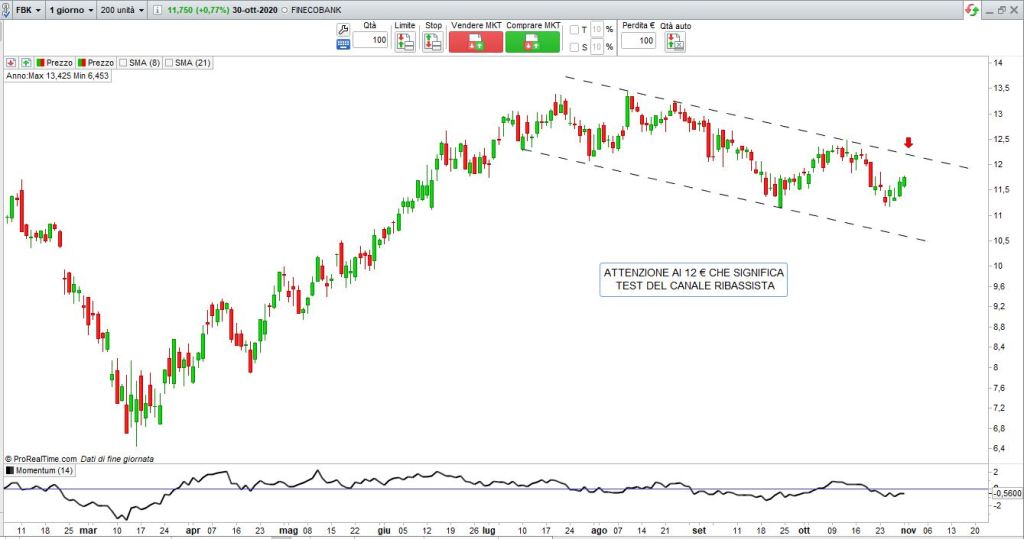Expand the 200 unità dropdown
This screenshot has height=539, width=1024.
(x=121, y=9)
